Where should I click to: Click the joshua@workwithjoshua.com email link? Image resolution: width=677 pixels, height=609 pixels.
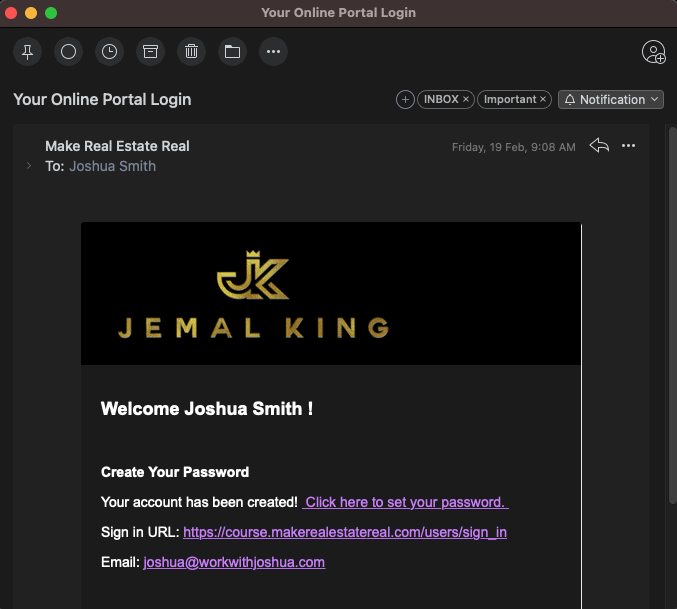click(x=234, y=562)
